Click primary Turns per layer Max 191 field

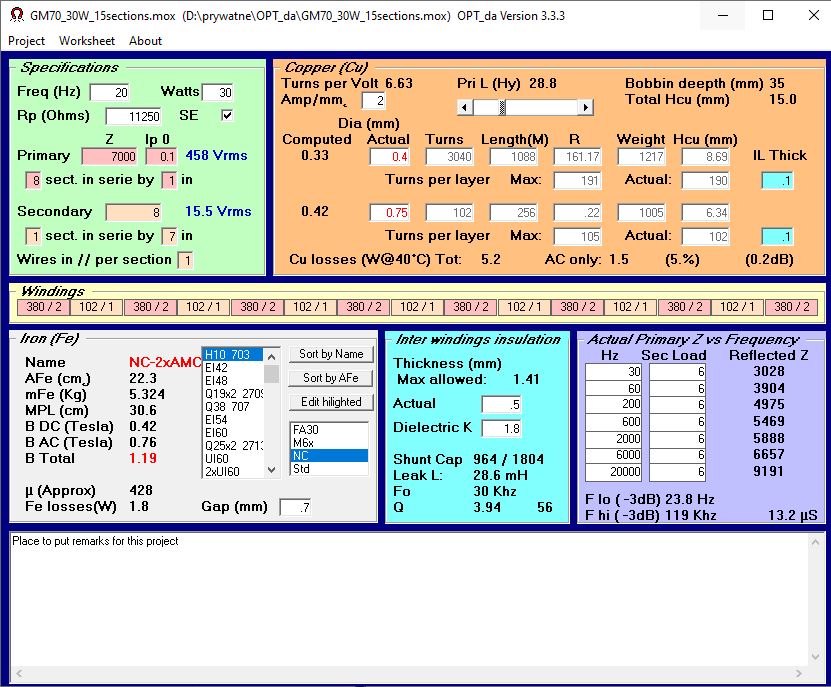pos(578,181)
